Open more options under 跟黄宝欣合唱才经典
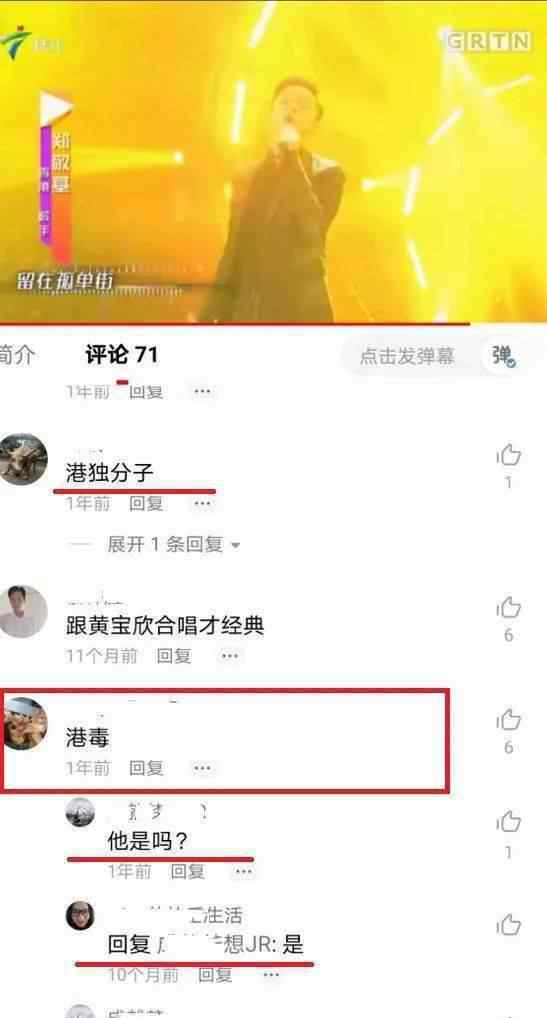The image size is (547, 1018). coord(230,656)
